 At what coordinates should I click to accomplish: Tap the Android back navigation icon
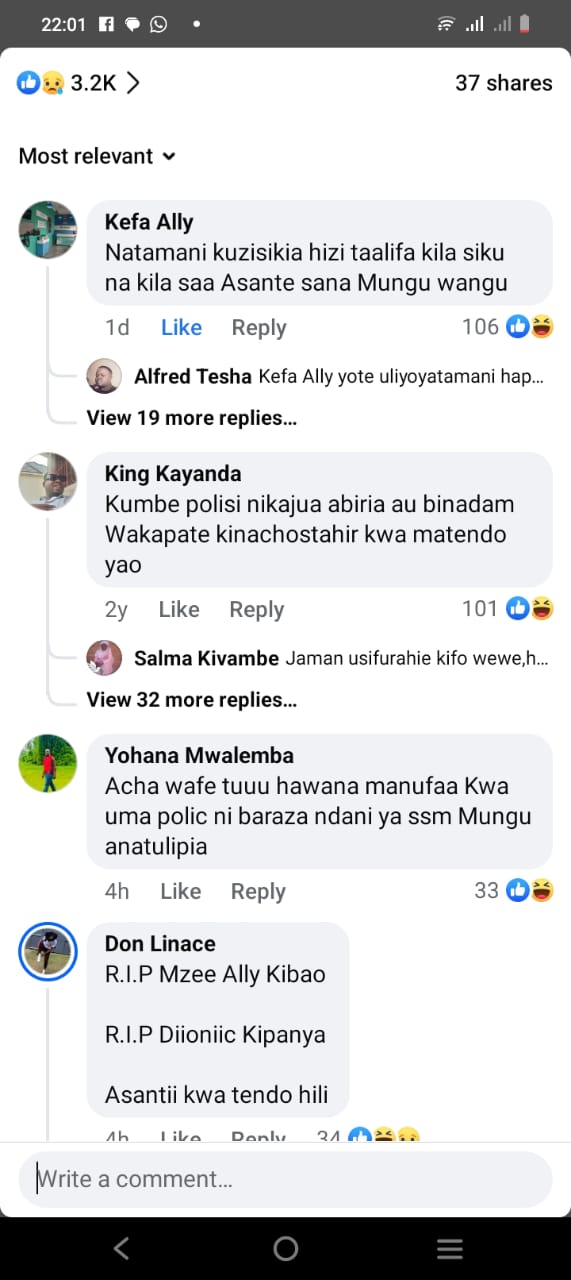(x=121, y=1248)
